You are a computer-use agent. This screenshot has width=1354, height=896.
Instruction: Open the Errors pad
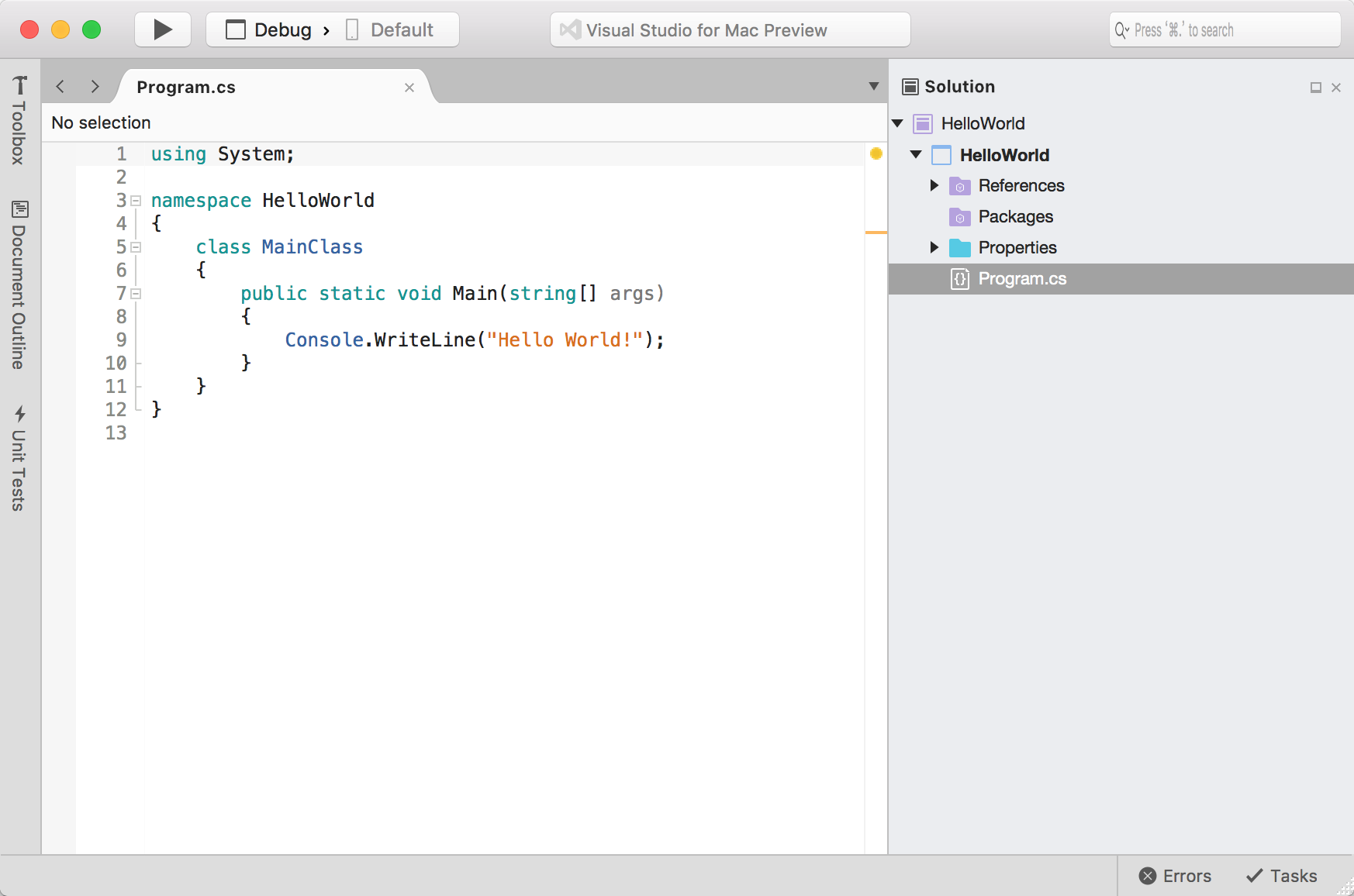coord(1175,876)
